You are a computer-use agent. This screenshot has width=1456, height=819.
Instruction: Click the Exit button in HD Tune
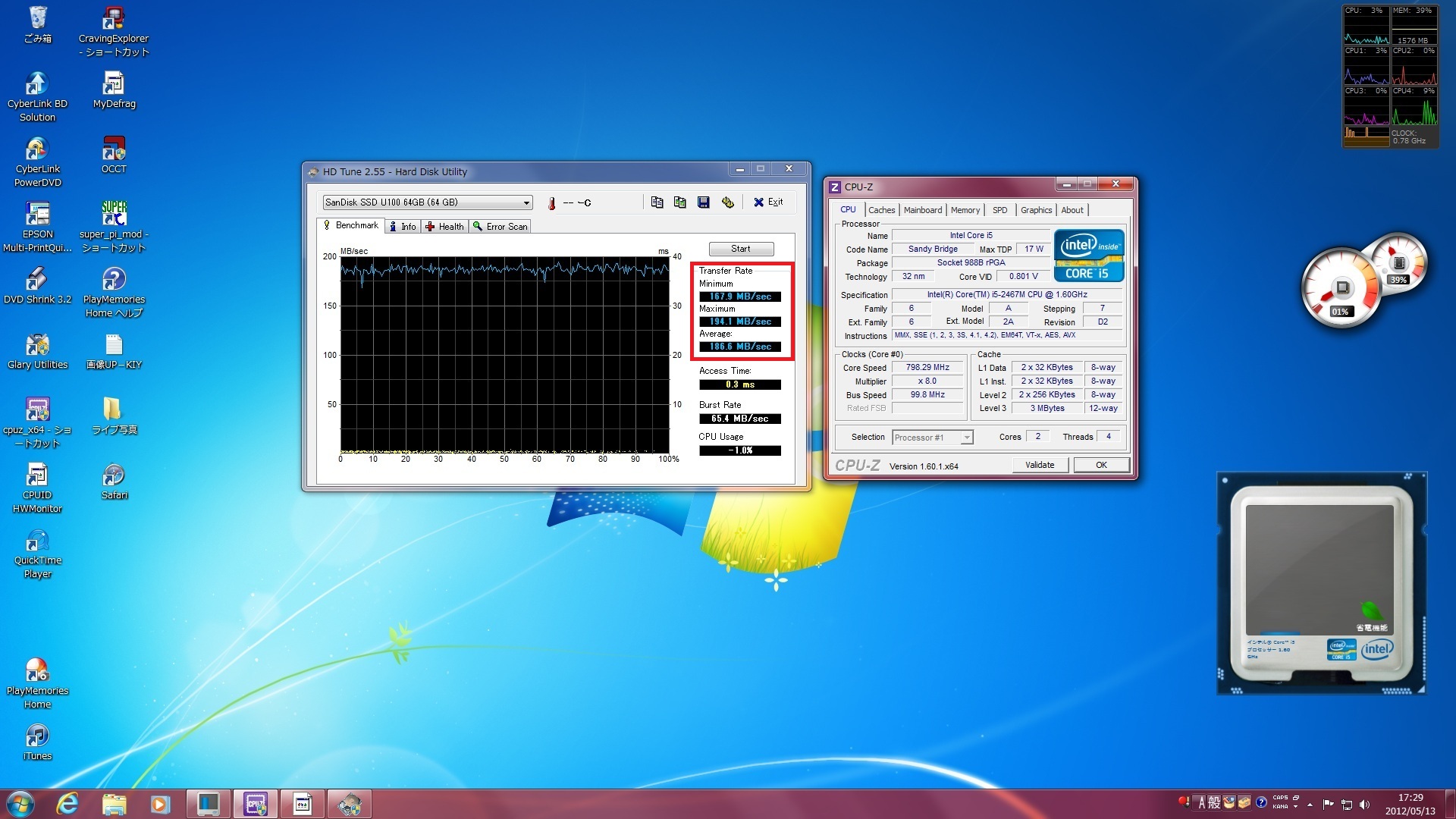pos(768,202)
